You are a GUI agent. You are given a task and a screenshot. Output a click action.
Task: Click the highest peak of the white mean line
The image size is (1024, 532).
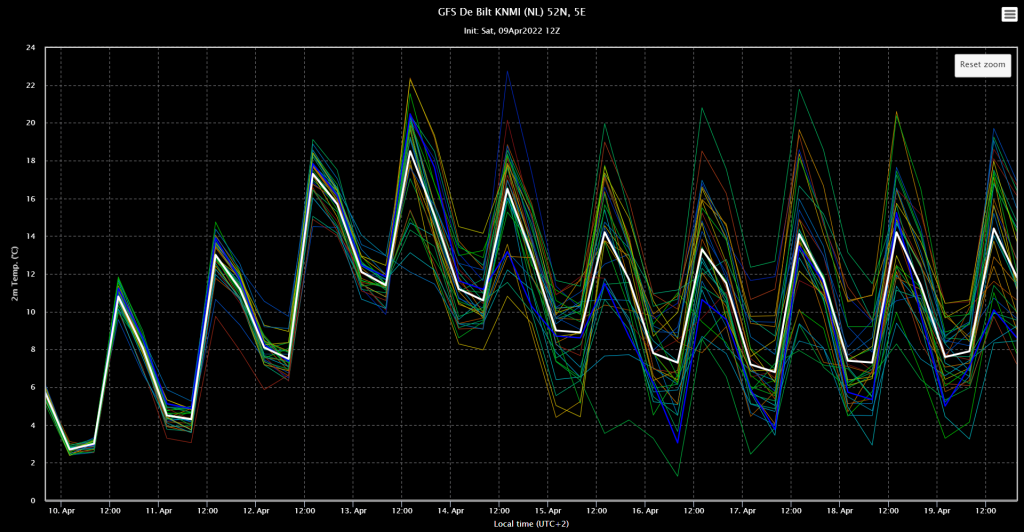click(x=410, y=151)
